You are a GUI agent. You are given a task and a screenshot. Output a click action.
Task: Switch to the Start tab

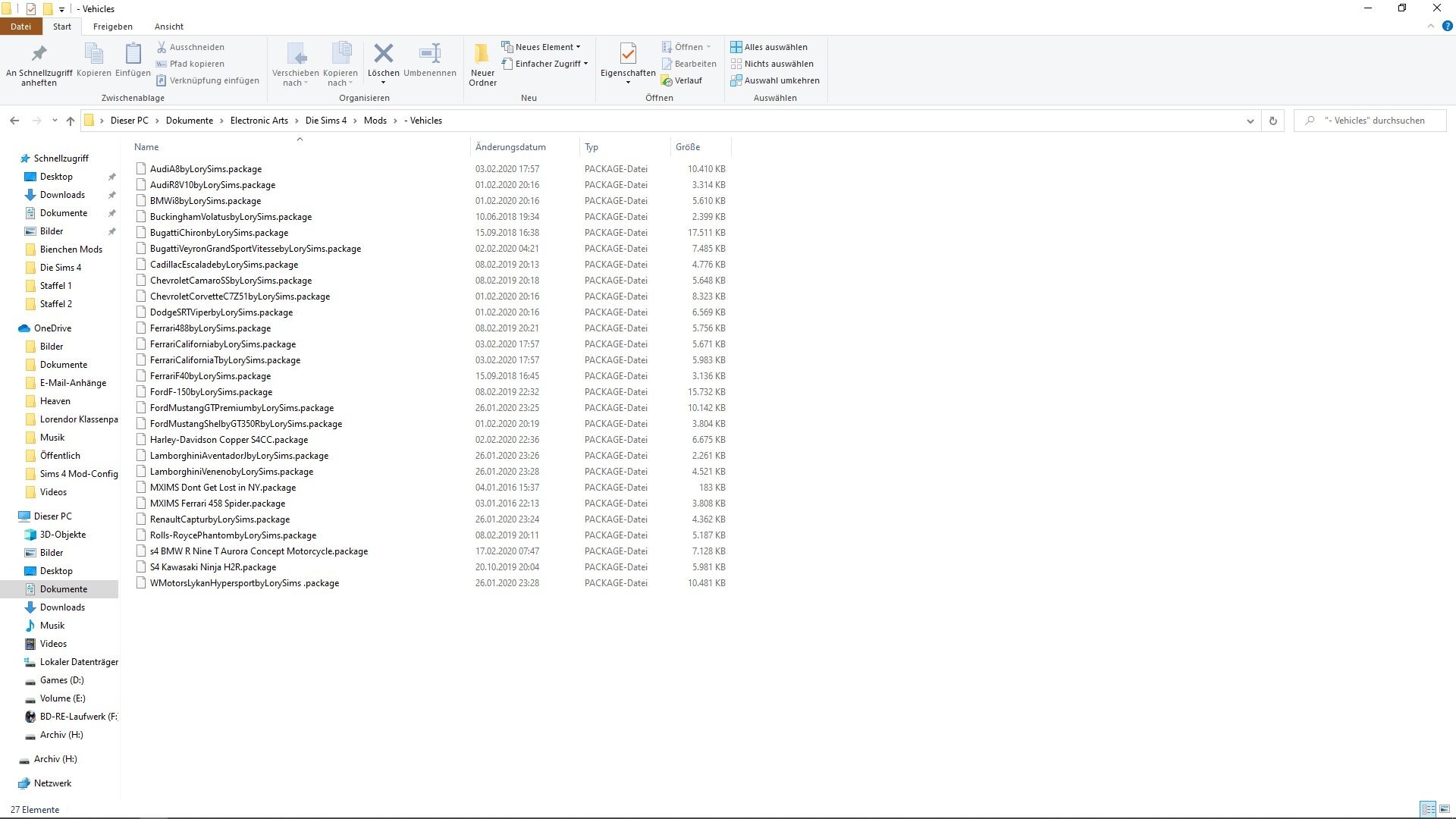pos(62,27)
